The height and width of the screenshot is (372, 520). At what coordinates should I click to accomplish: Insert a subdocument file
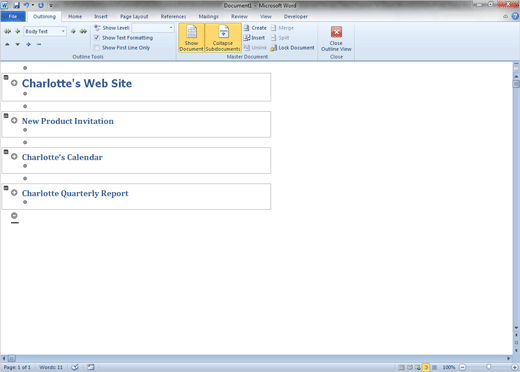pos(254,38)
